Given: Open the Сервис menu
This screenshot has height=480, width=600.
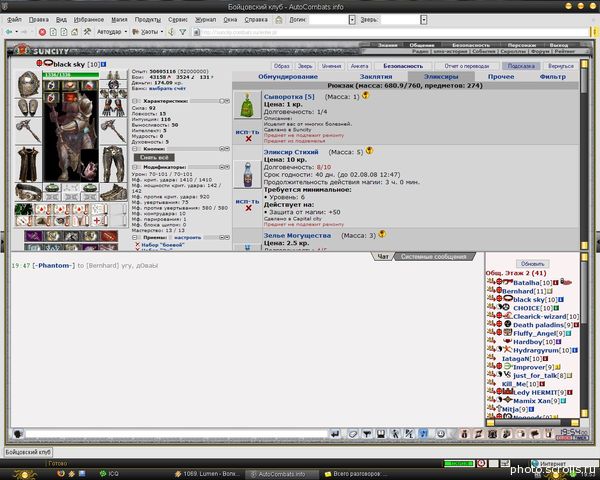Looking at the screenshot, I should pos(178,20).
